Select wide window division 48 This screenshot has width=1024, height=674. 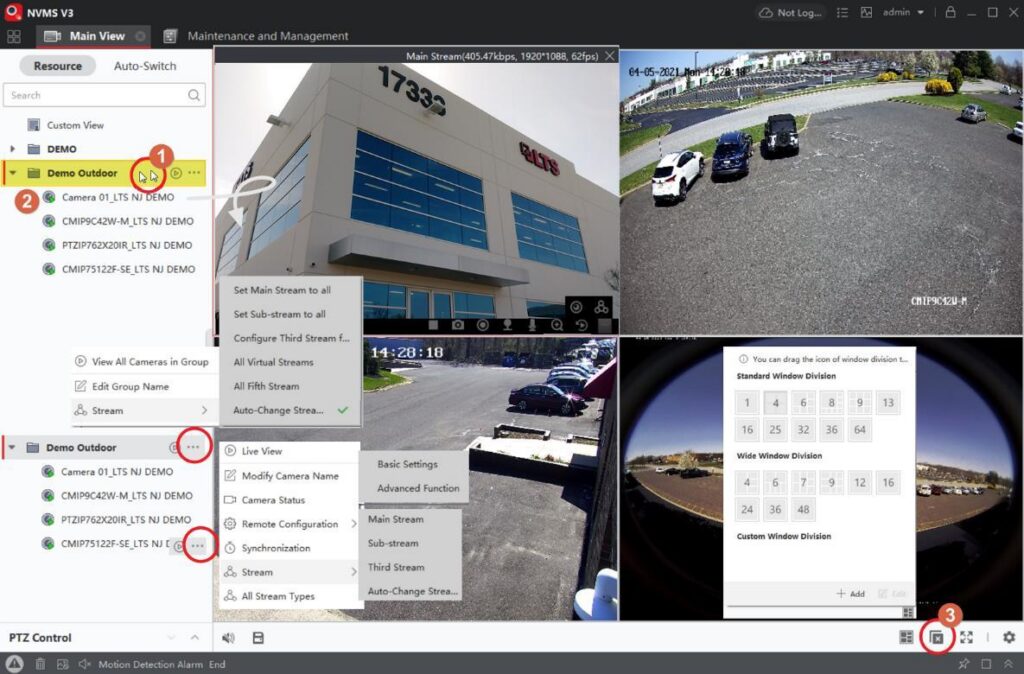point(803,509)
